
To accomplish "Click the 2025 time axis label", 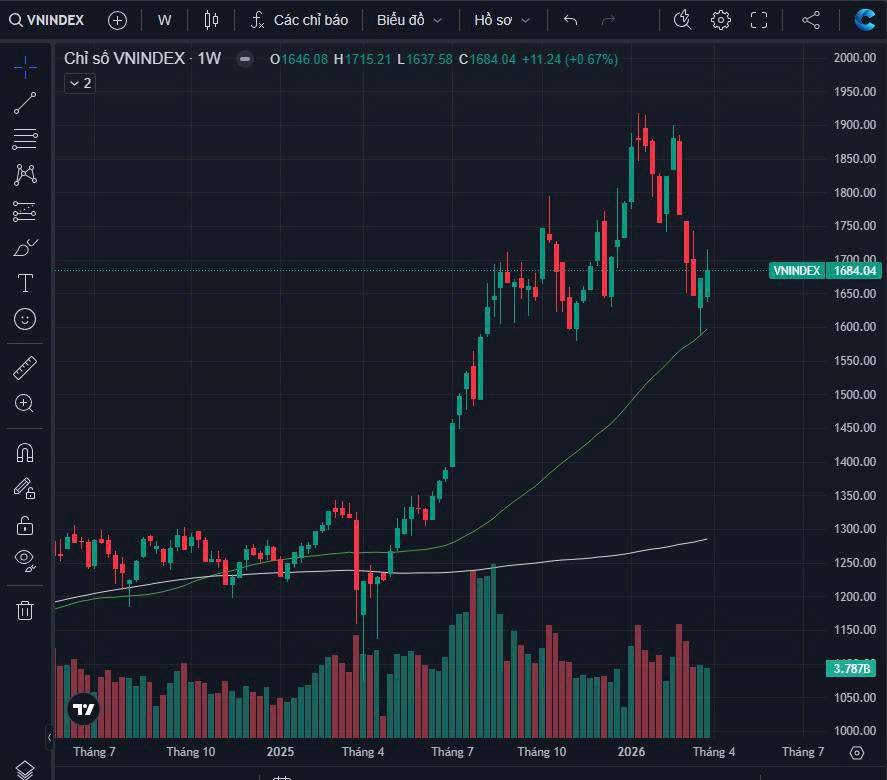I will (x=280, y=752).
